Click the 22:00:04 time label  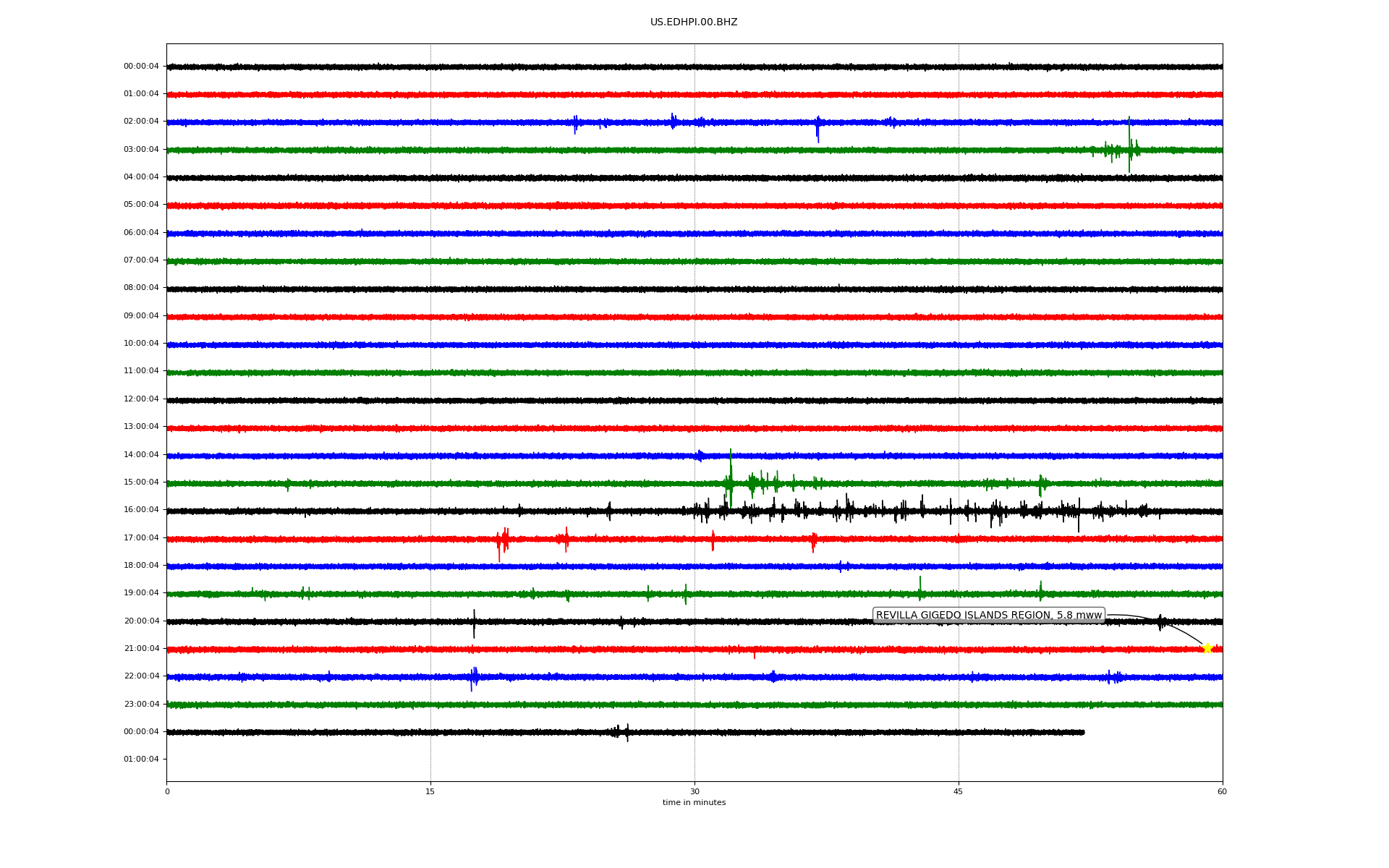pos(141,676)
